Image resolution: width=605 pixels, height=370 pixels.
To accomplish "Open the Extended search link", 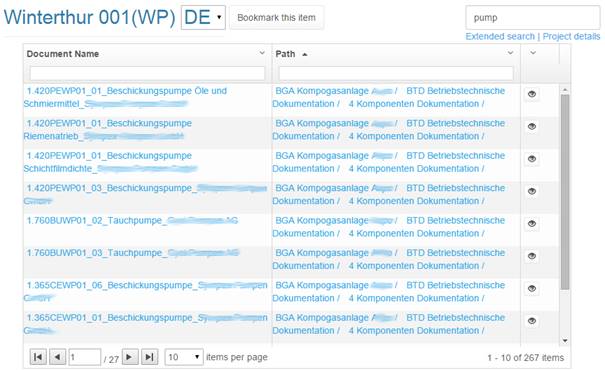I will (x=500, y=37).
